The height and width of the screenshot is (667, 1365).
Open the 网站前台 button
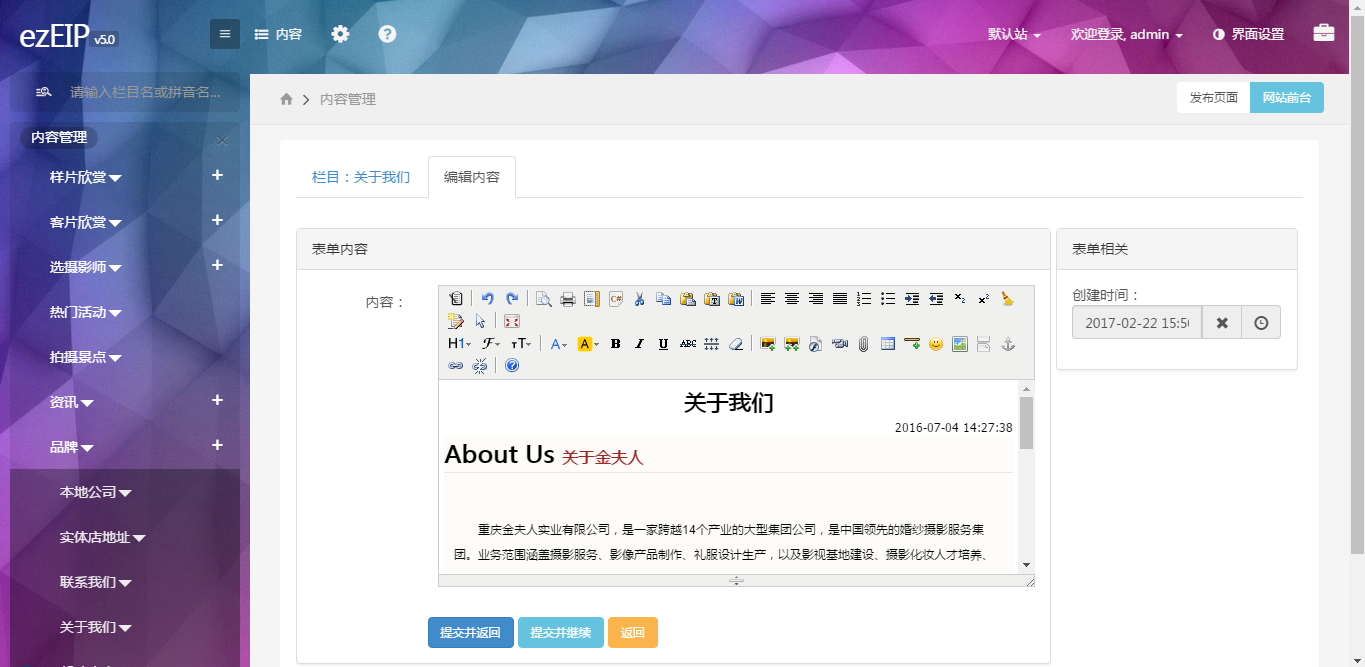point(1287,98)
